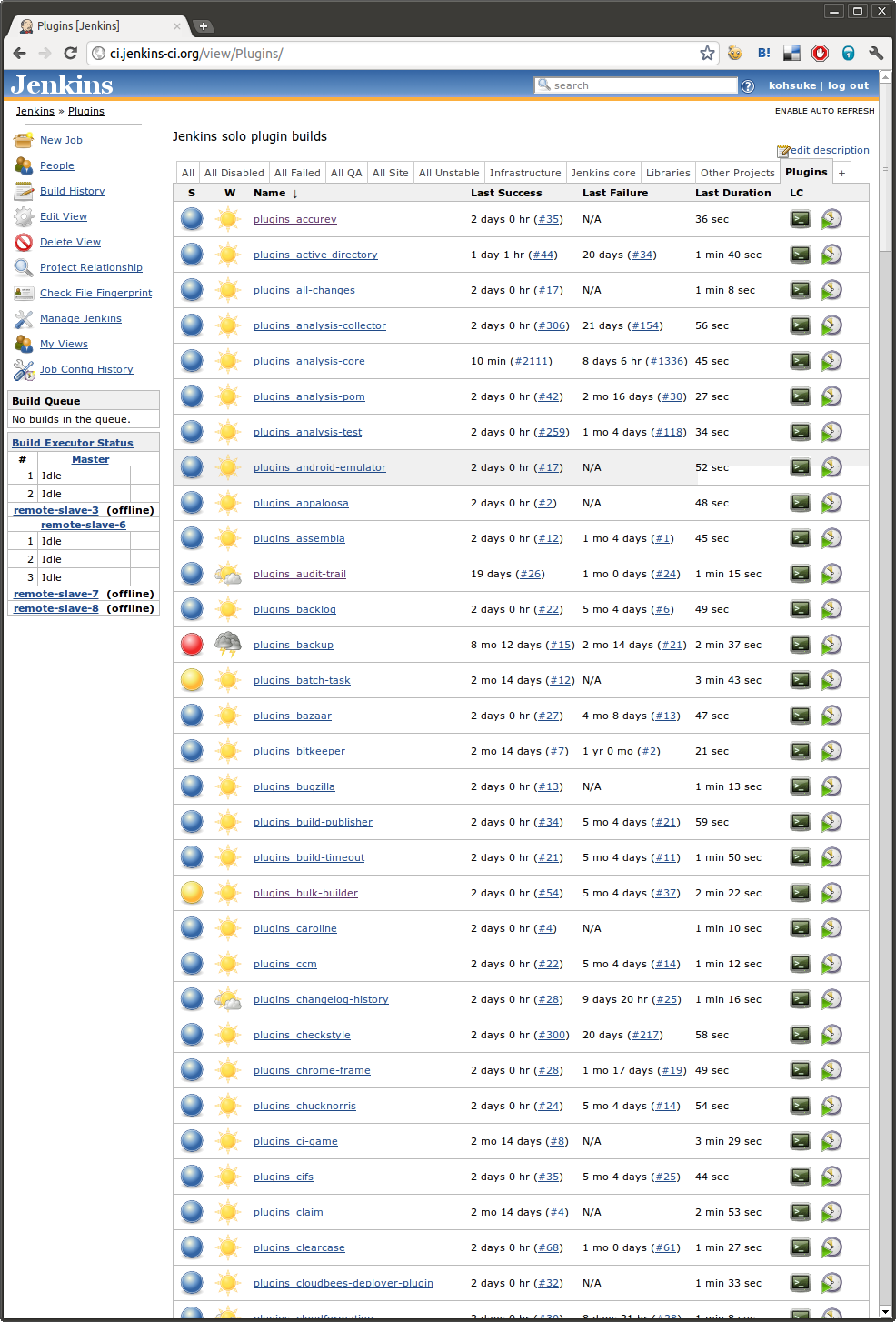Sort by weather column W header
The width and height of the screenshot is (896, 1322).
230,193
